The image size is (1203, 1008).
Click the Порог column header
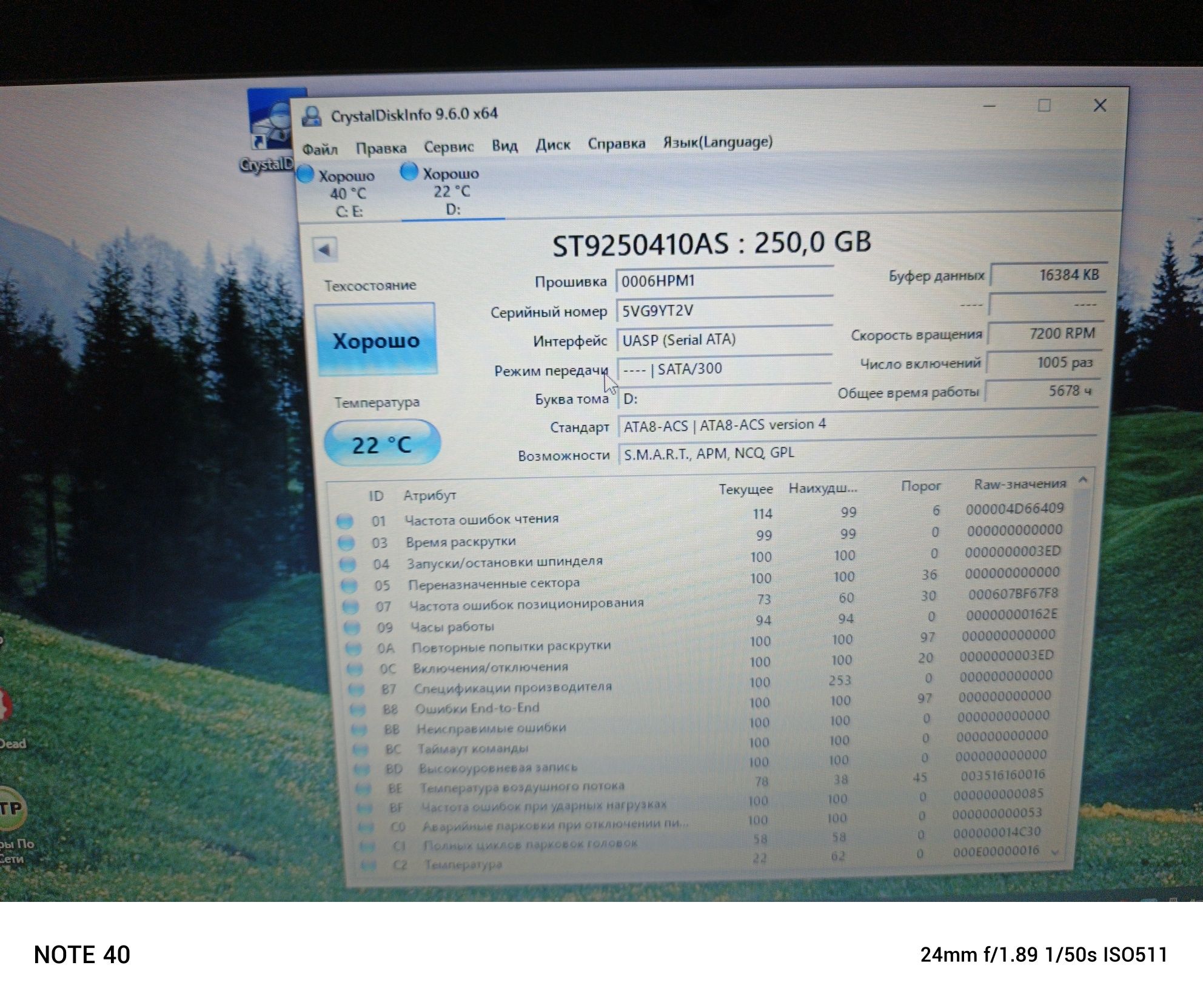[x=920, y=486]
